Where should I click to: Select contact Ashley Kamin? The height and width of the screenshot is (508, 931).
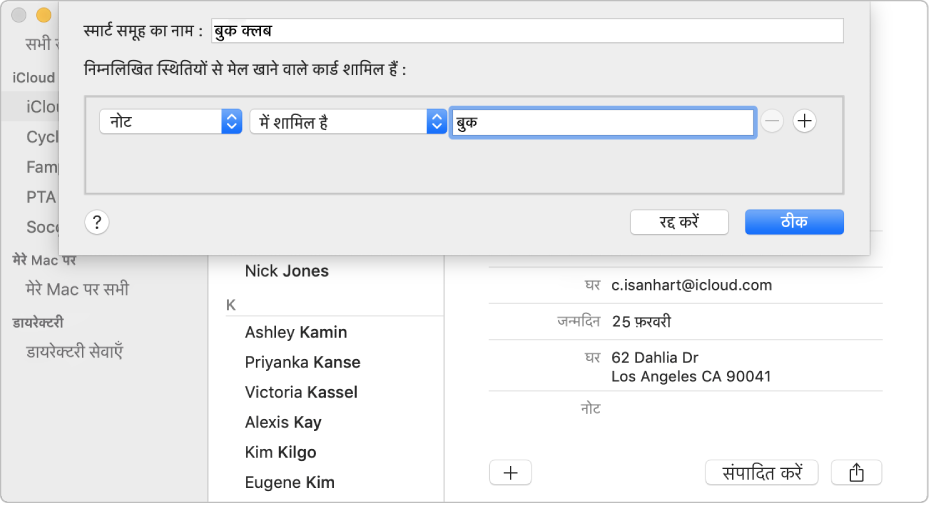point(296,332)
